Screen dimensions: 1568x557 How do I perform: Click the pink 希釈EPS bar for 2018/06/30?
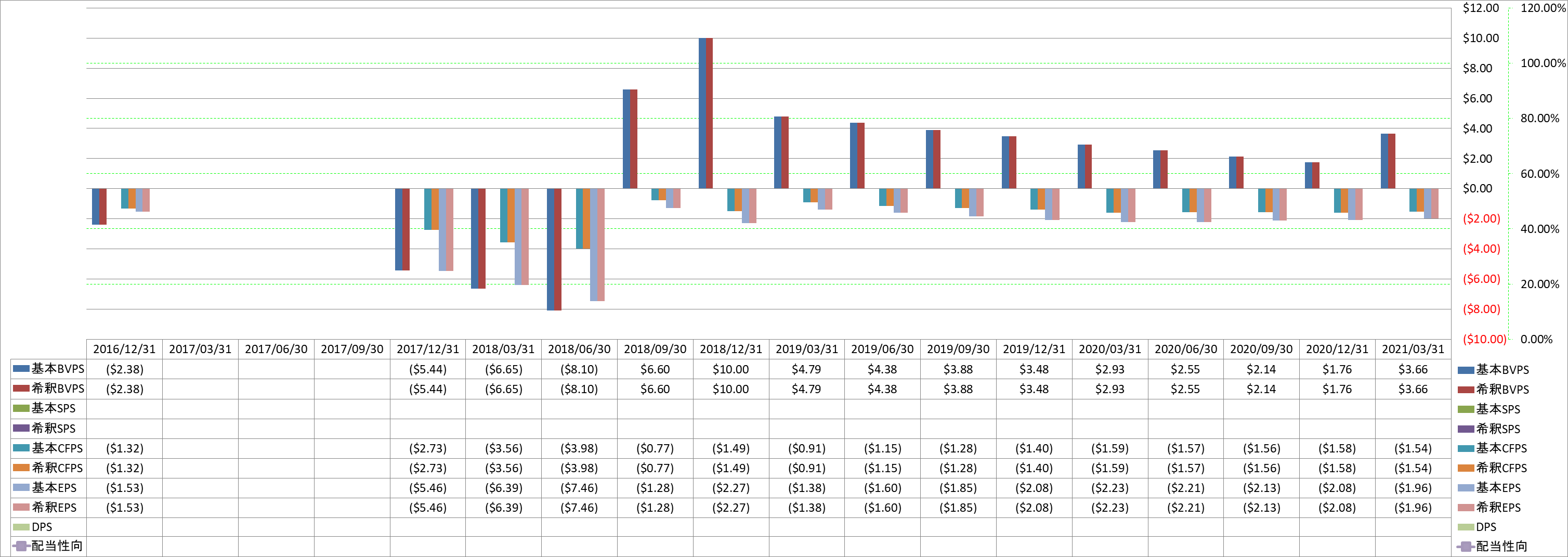(601, 245)
